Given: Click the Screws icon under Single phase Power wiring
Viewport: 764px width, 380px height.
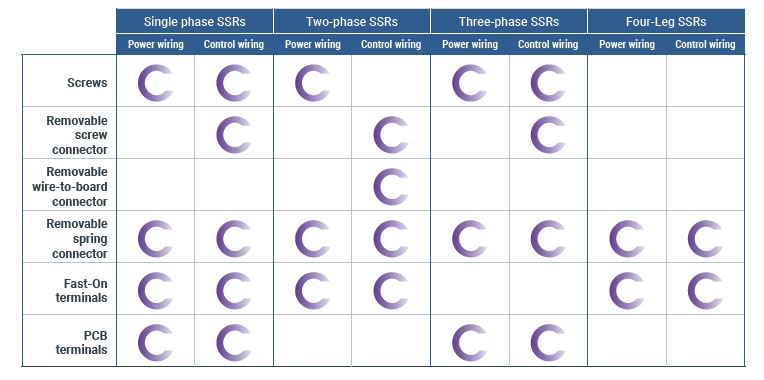Looking at the screenshot, I should click(155, 83).
